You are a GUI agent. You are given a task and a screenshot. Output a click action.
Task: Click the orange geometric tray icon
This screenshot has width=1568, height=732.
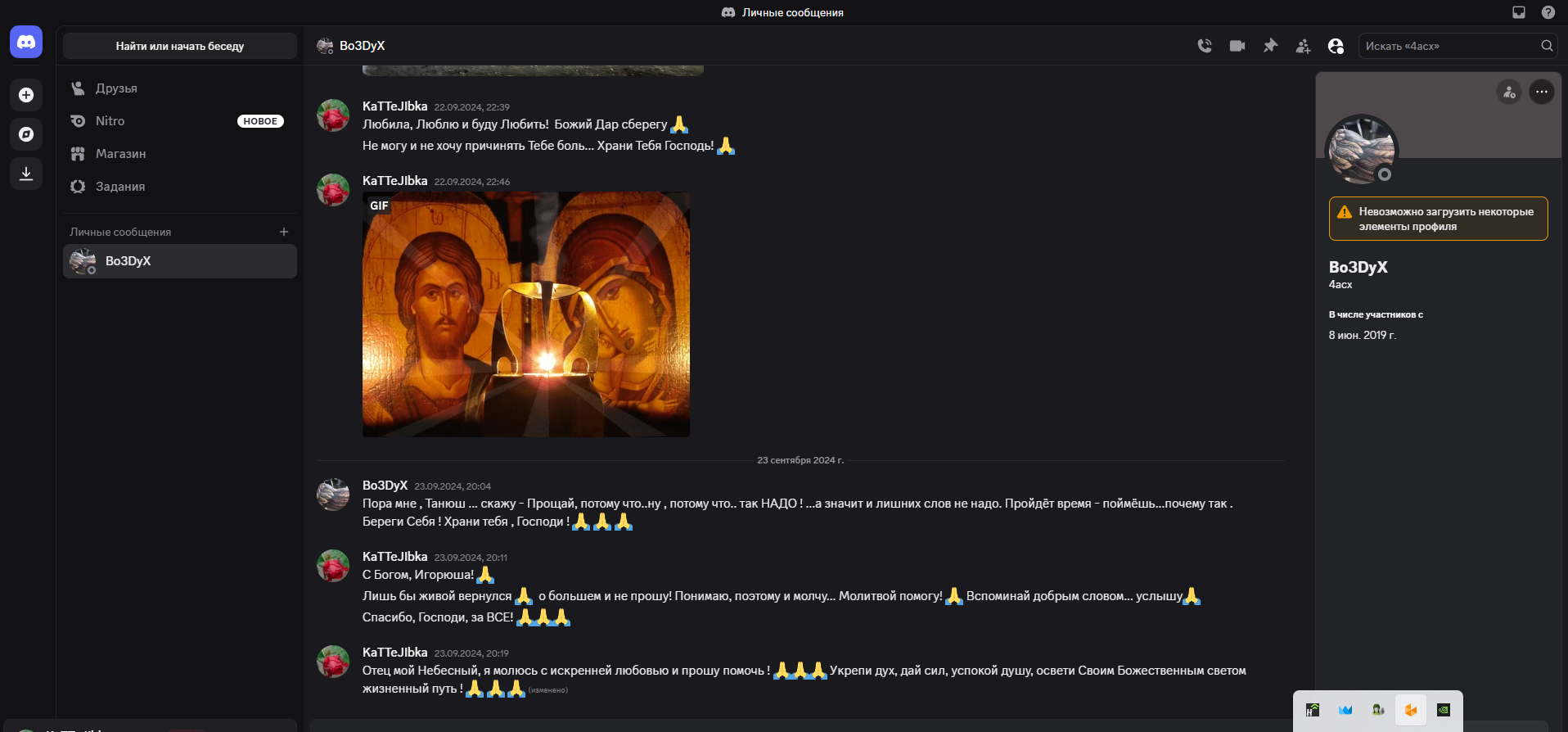pyautogui.click(x=1411, y=710)
